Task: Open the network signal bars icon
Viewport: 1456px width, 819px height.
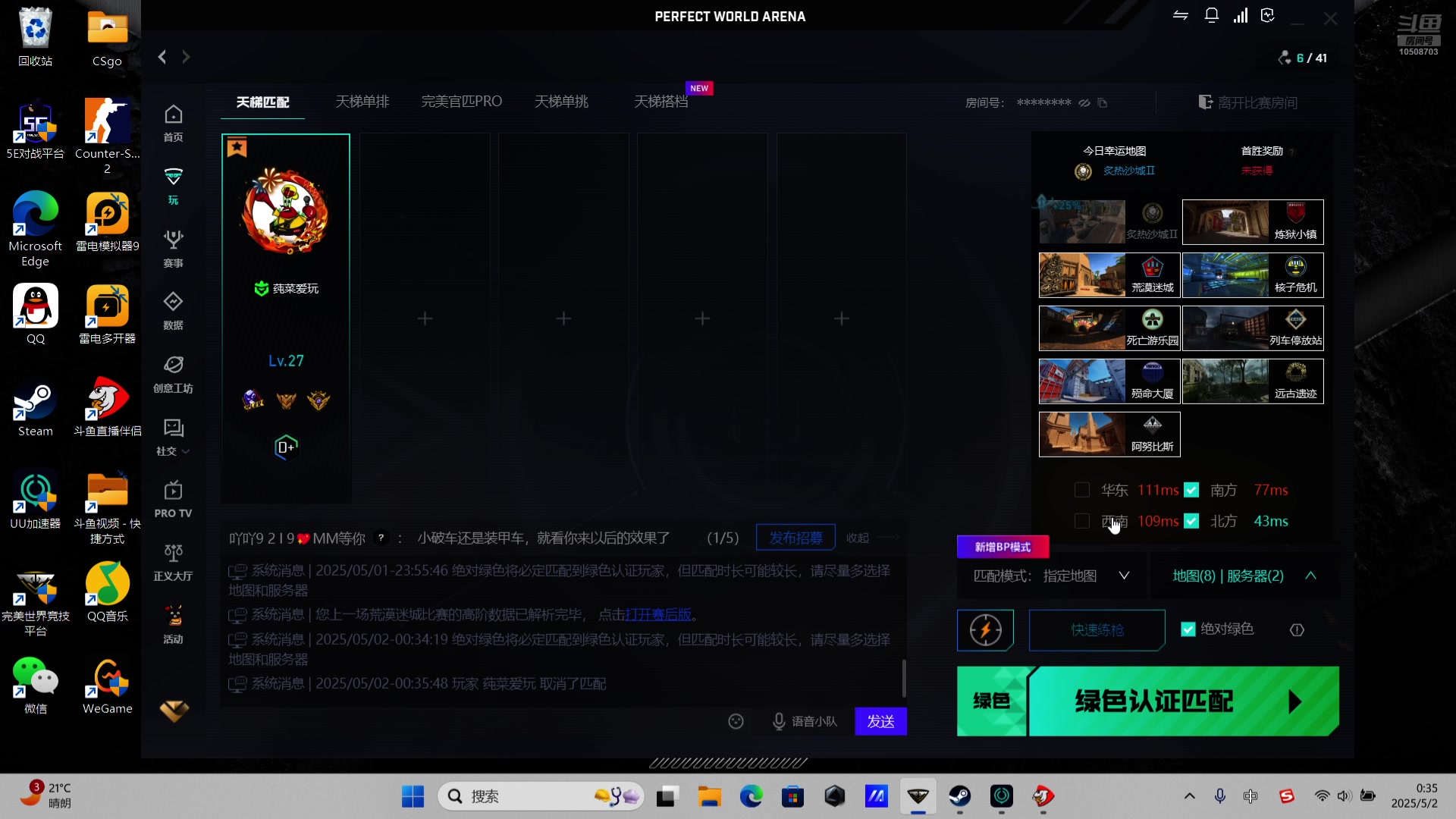Action: (1241, 16)
